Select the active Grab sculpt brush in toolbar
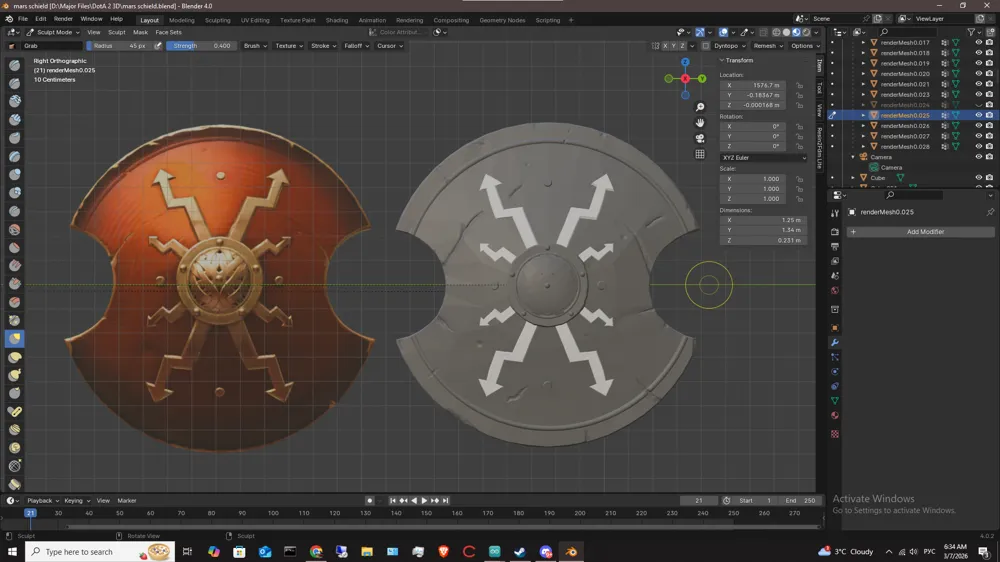The height and width of the screenshot is (562, 1000). coord(15,339)
